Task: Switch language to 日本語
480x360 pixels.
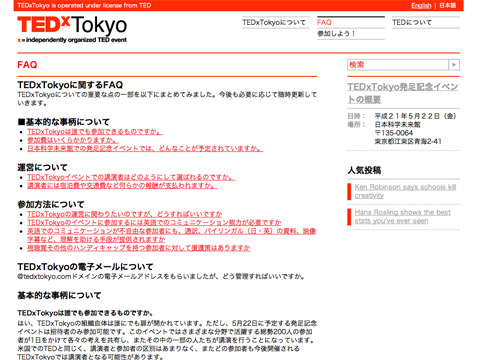Action: [447, 5]
